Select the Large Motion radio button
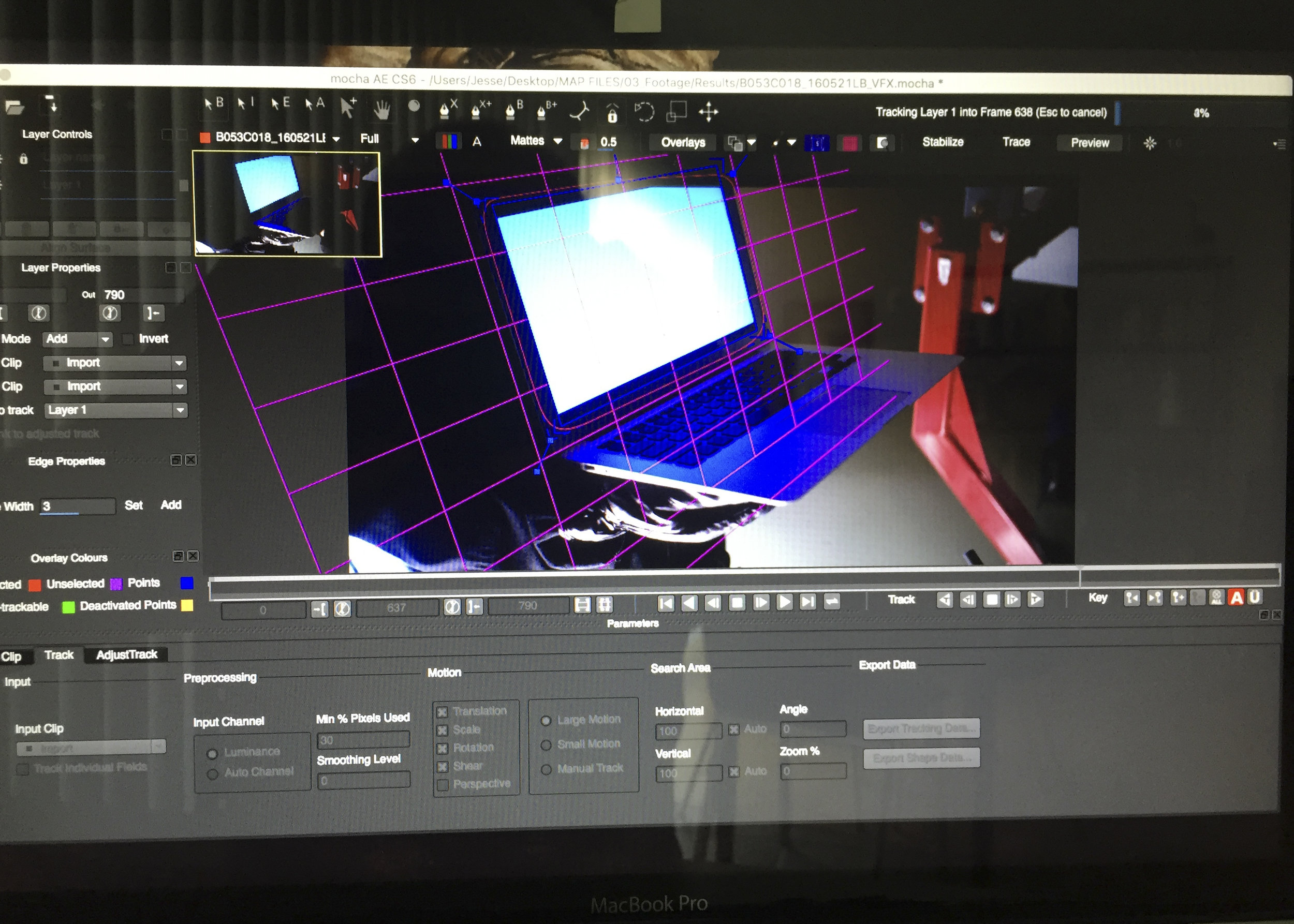1294x924 pixels. (x=546, y=721)
